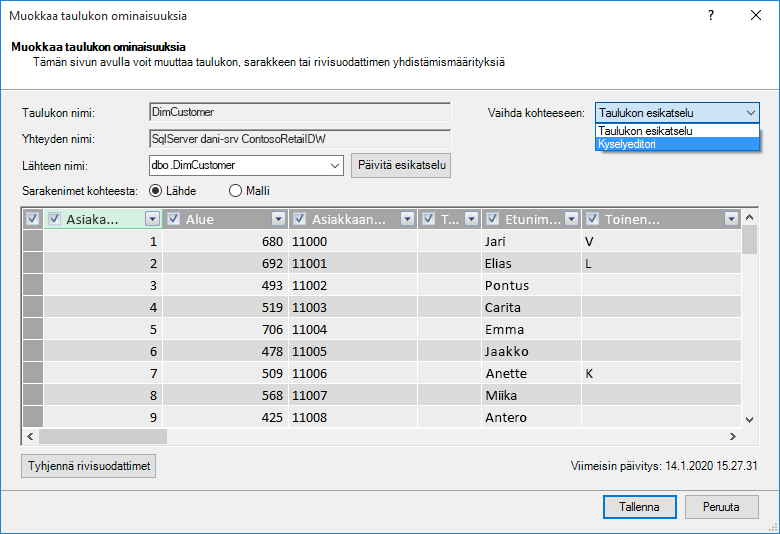Click the cell containing Miika
Screen dimensions: 780x534
[531, 395]
